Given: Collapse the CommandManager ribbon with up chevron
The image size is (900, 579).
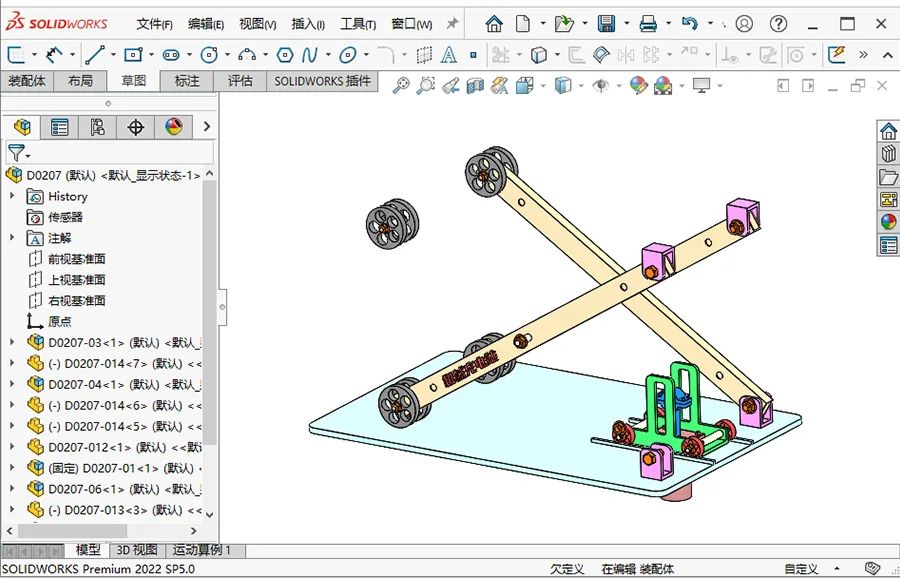Looking at the screenshot, I should [887, 55].
